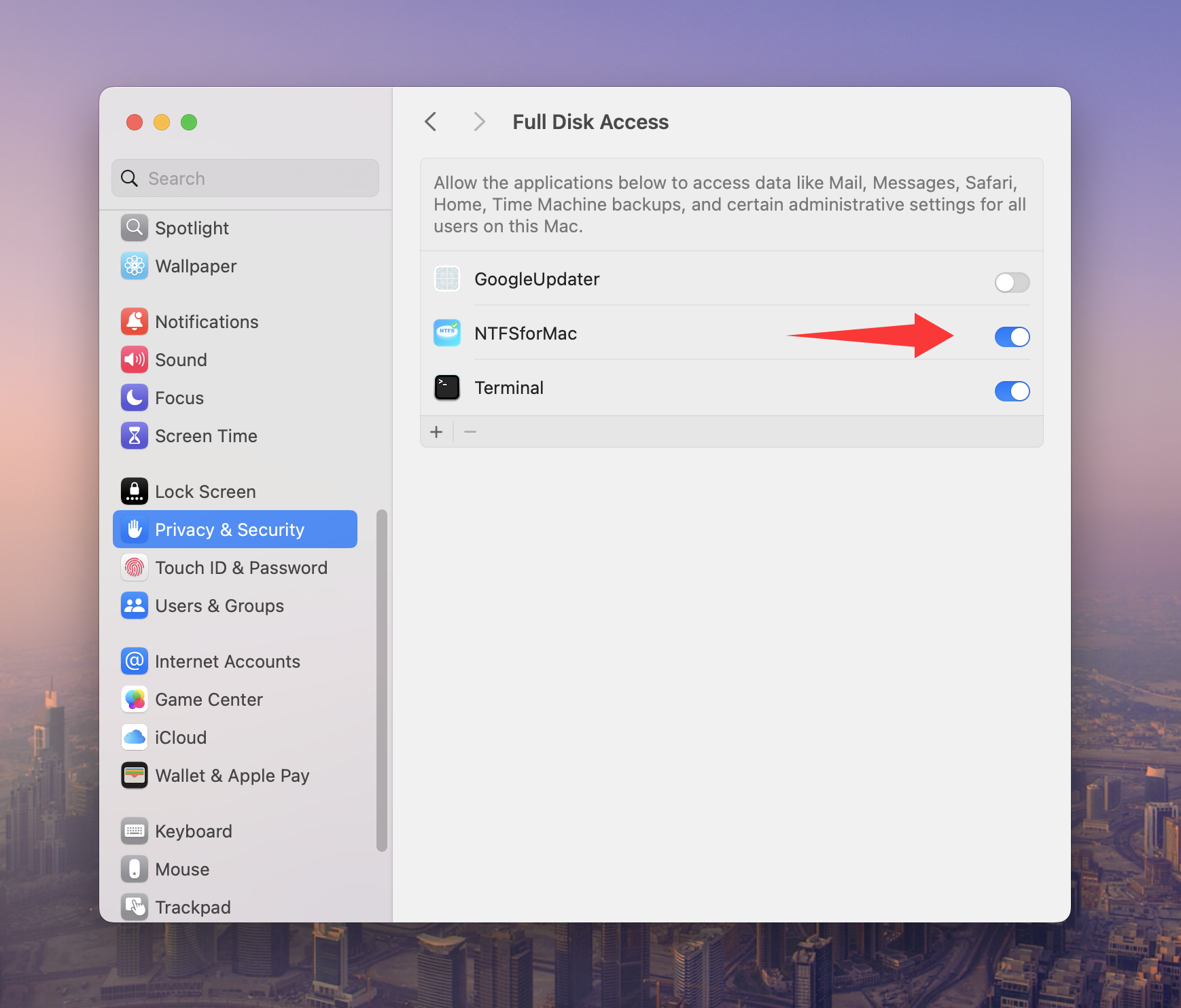Open Screen Time settings

(x=206, y=435)
